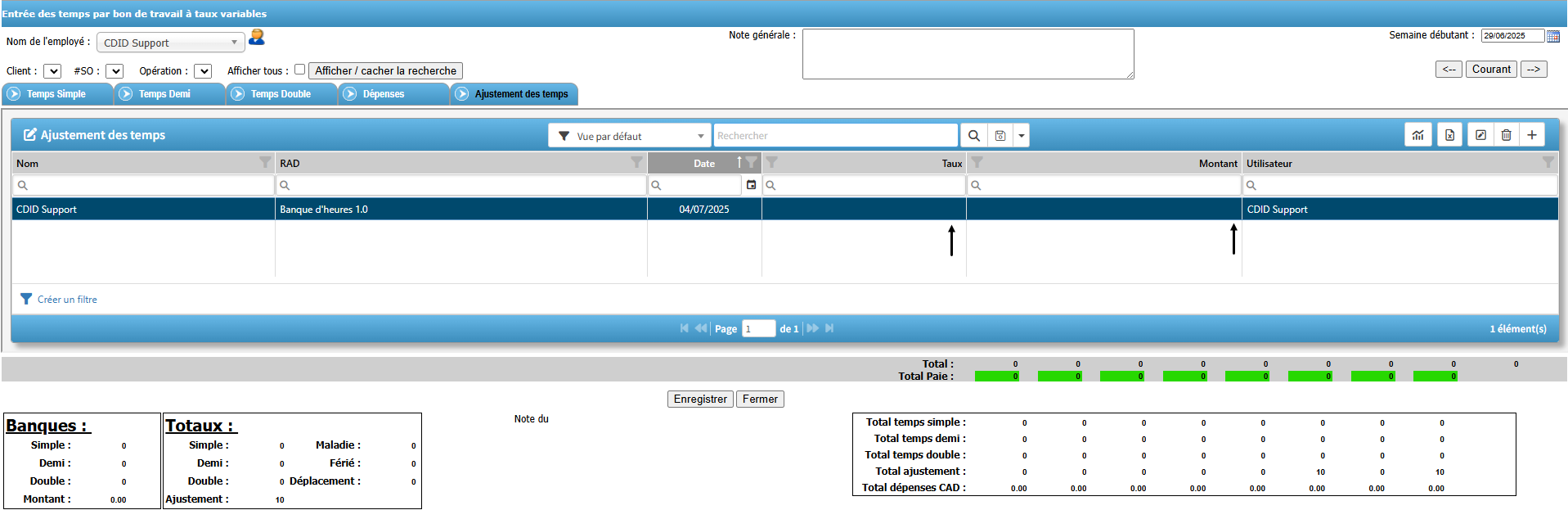This screenshot has width=1568, height=510.
Task: Open the Date column filter calendar
Action: (x=751, y=186)
